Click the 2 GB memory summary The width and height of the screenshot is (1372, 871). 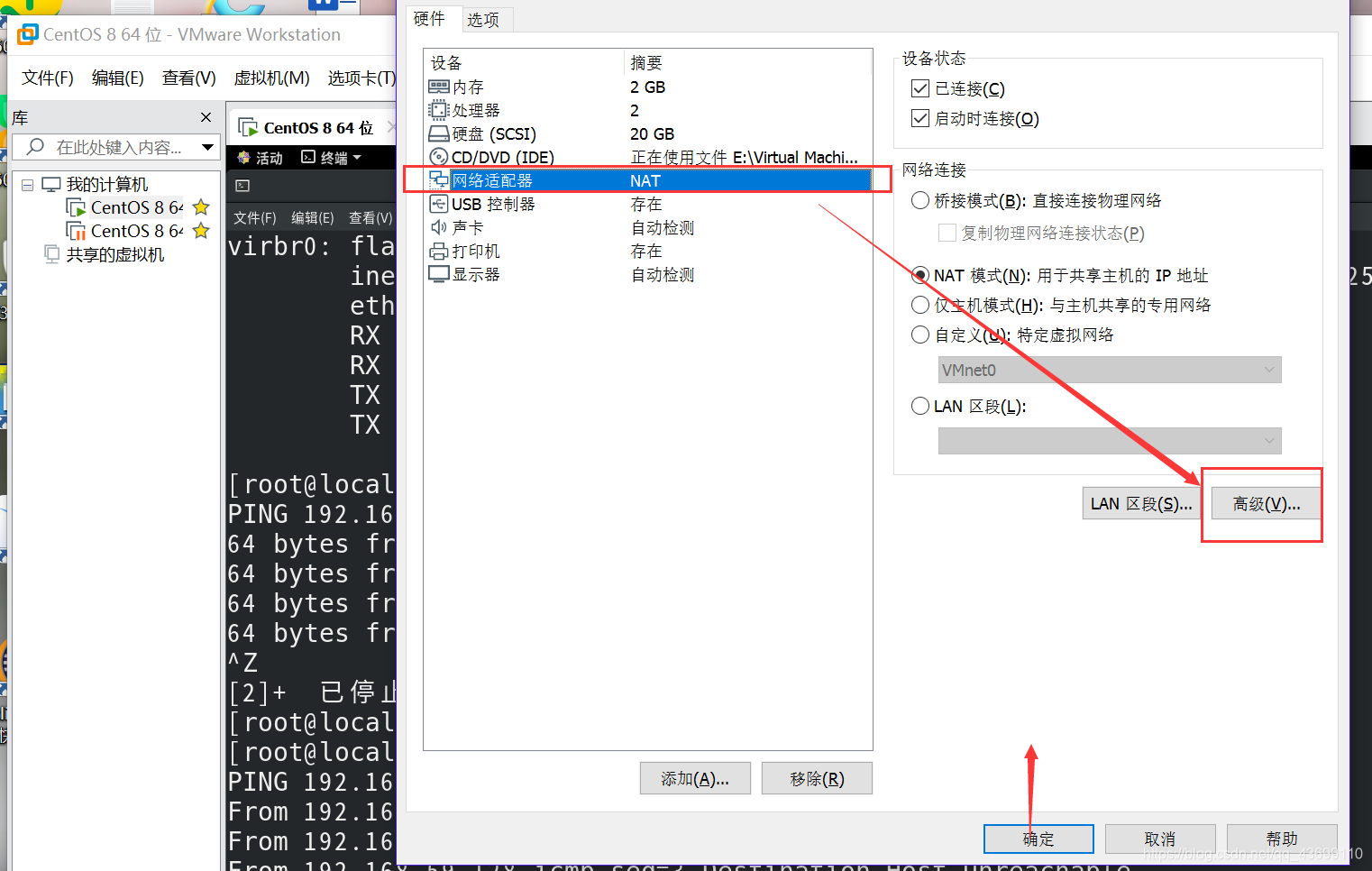click(x=647, y=87)
